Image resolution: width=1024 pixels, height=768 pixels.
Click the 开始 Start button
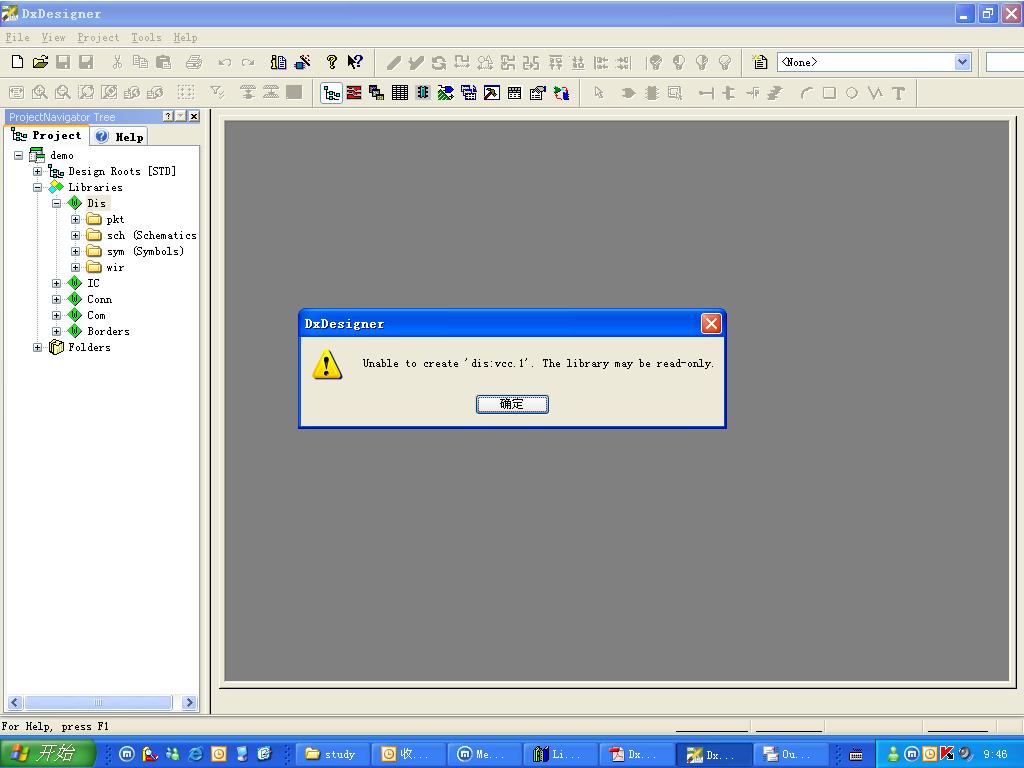click(x=47, y=754)
